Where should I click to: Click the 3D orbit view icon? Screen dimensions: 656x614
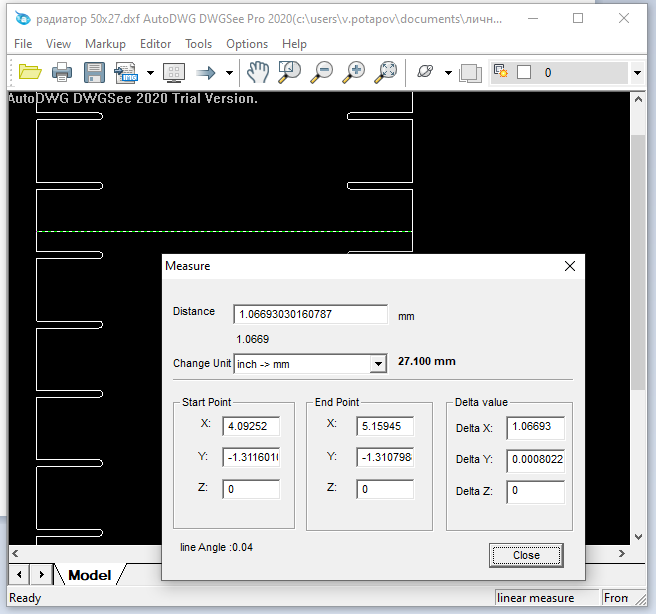click(x=425, y=72)
